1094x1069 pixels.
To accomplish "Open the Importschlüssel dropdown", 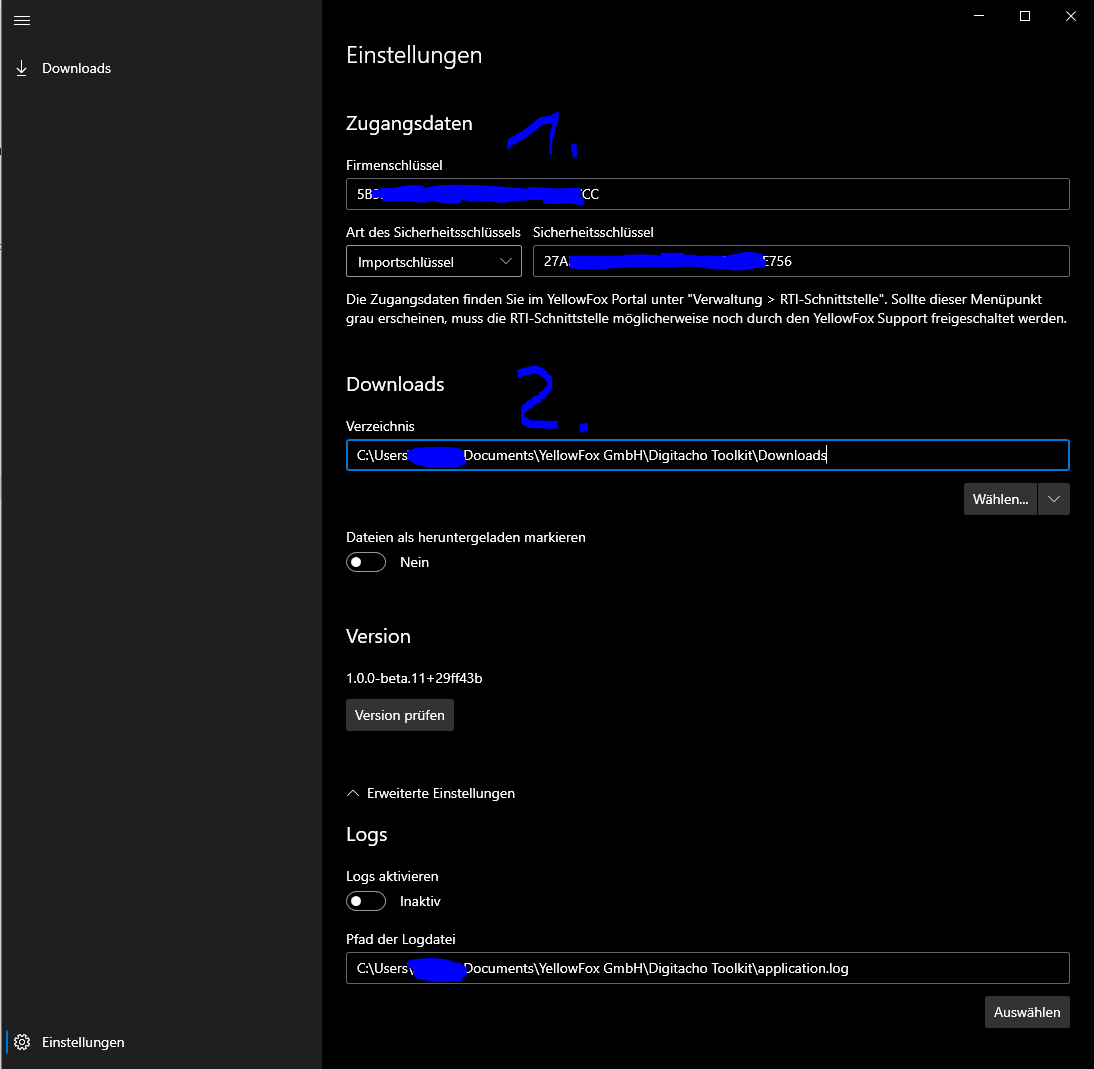I will 433,261.
